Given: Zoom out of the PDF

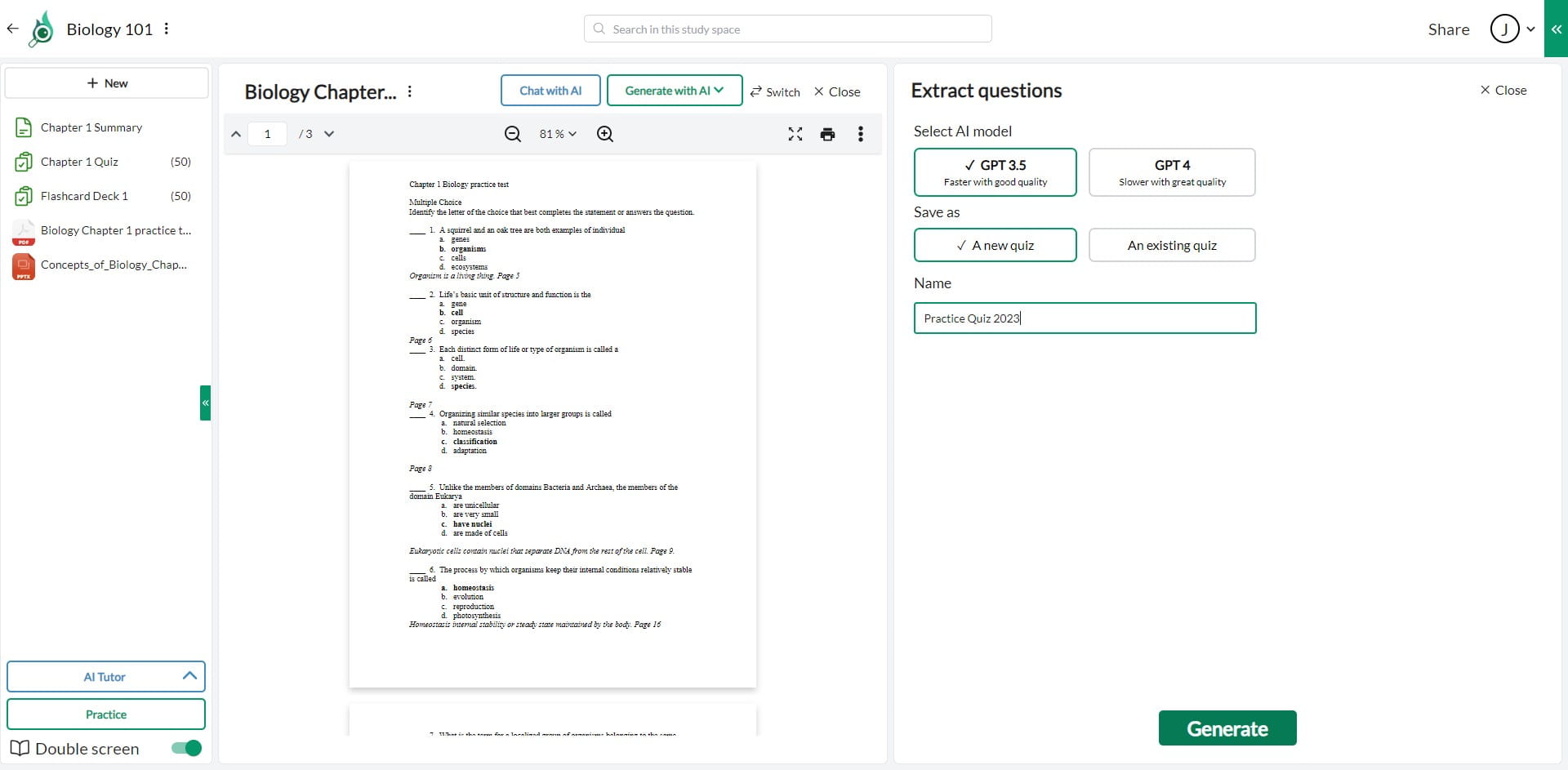Looking at the screenshot, I should 513,134.
